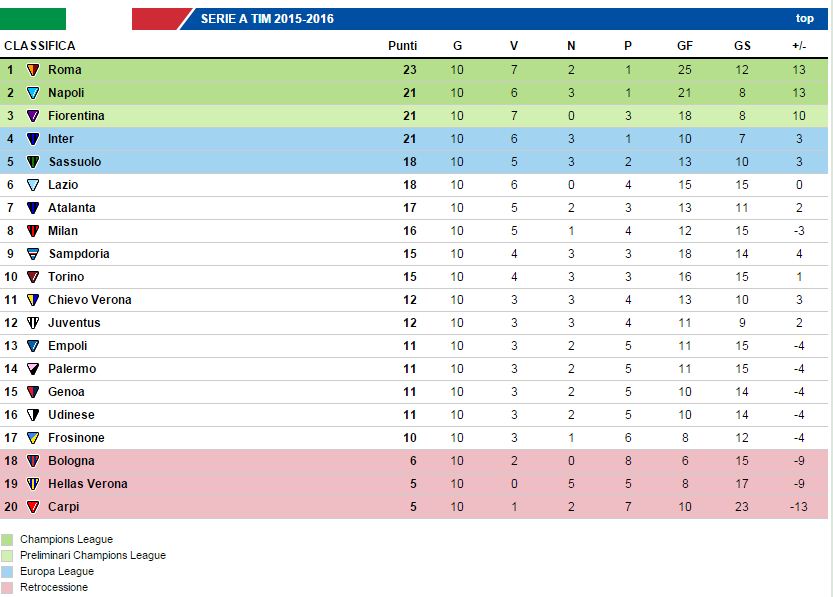Click the Sampdoria crest icon
Screen dimensions: 833x597
33,254
